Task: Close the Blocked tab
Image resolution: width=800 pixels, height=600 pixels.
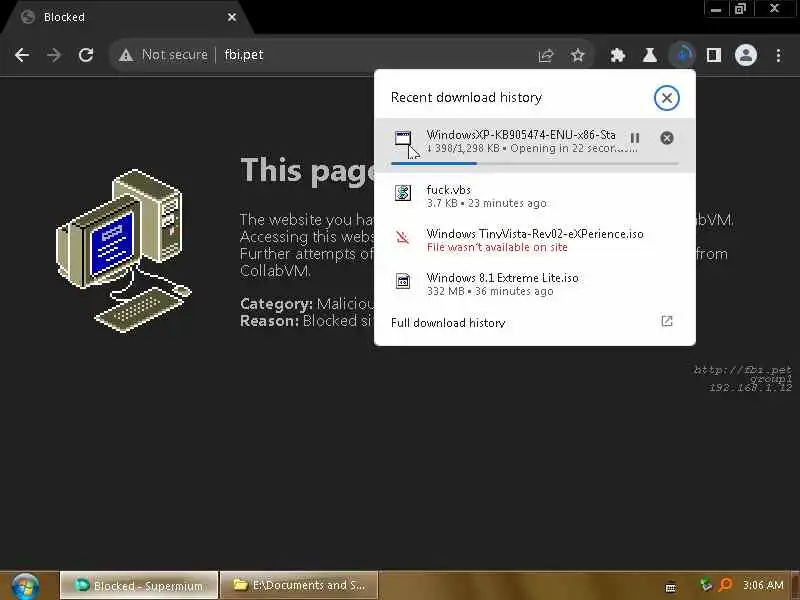Action: click(x=232, y=17)
